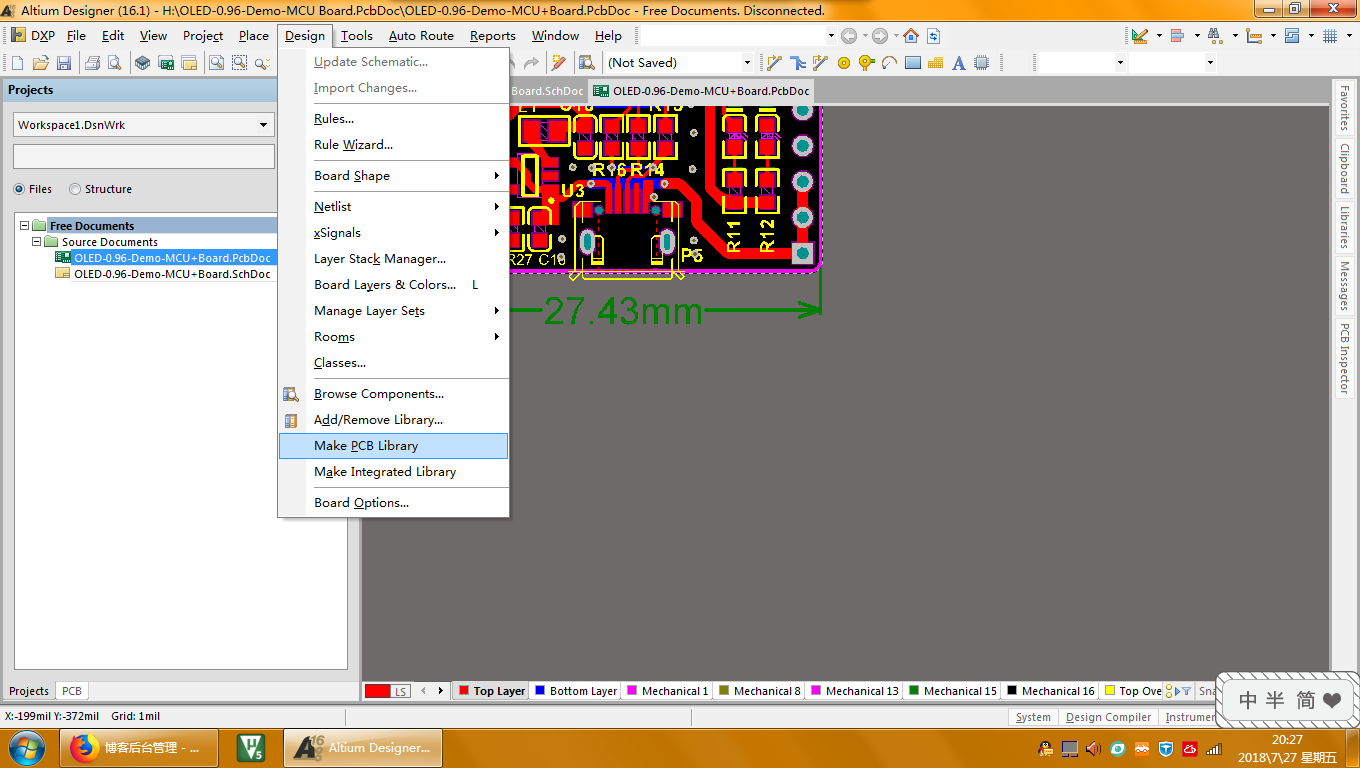The height and width of the screenshot is (768, 1360).
Task: Open the Tools menu
Action: [357, 36]
